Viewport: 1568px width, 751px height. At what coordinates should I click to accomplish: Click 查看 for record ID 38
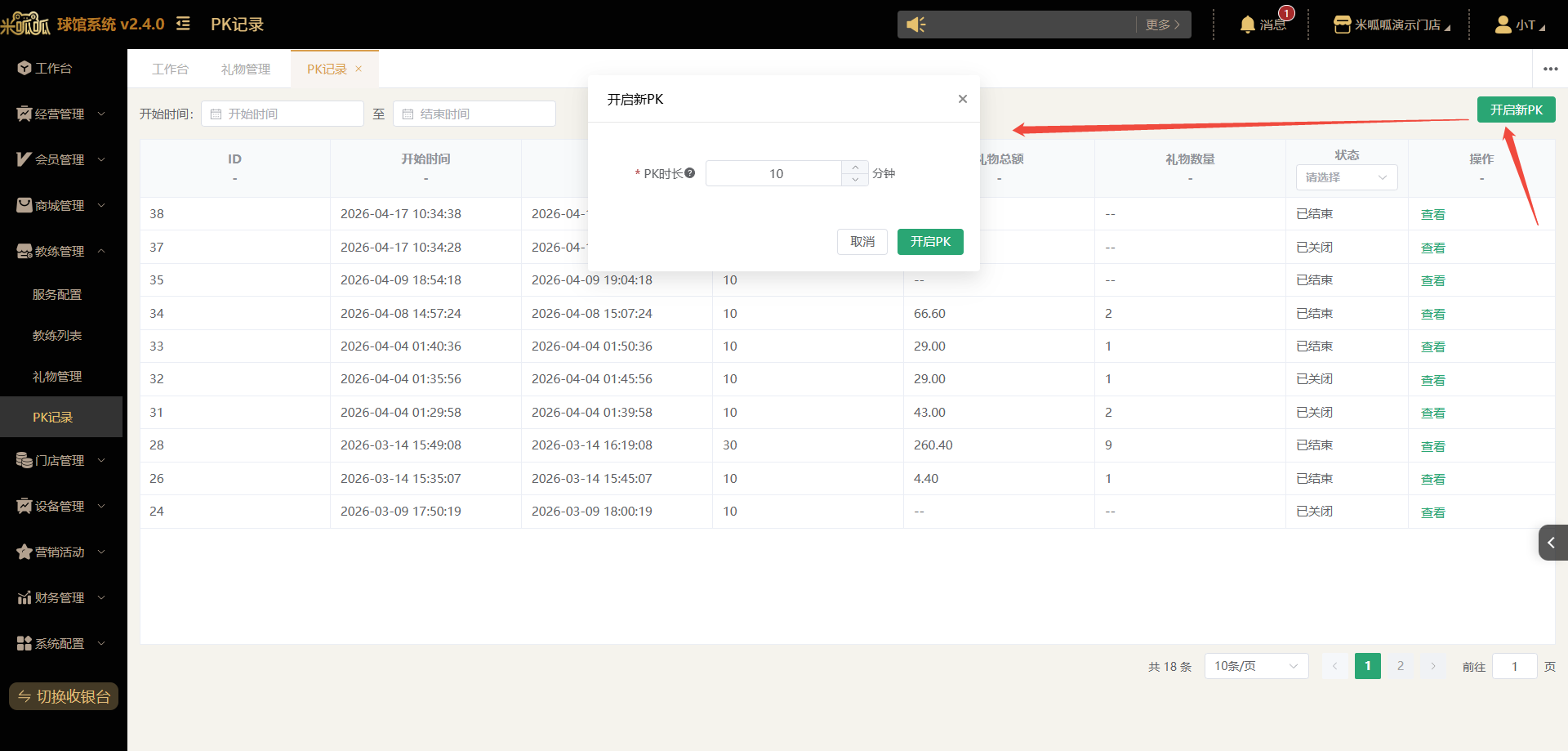(1432, 214)
